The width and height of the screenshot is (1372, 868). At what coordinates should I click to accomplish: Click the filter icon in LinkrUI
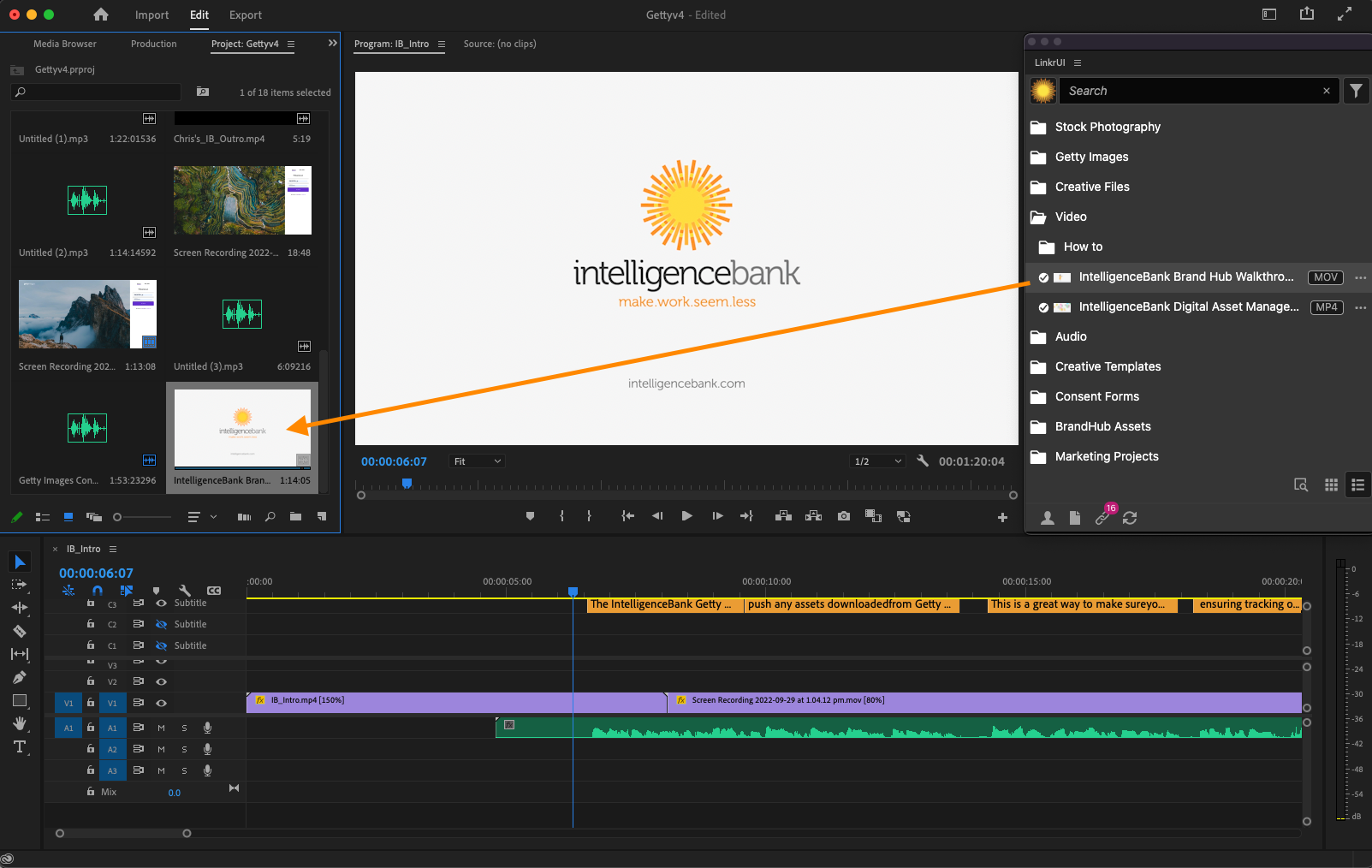[1356, 91]
